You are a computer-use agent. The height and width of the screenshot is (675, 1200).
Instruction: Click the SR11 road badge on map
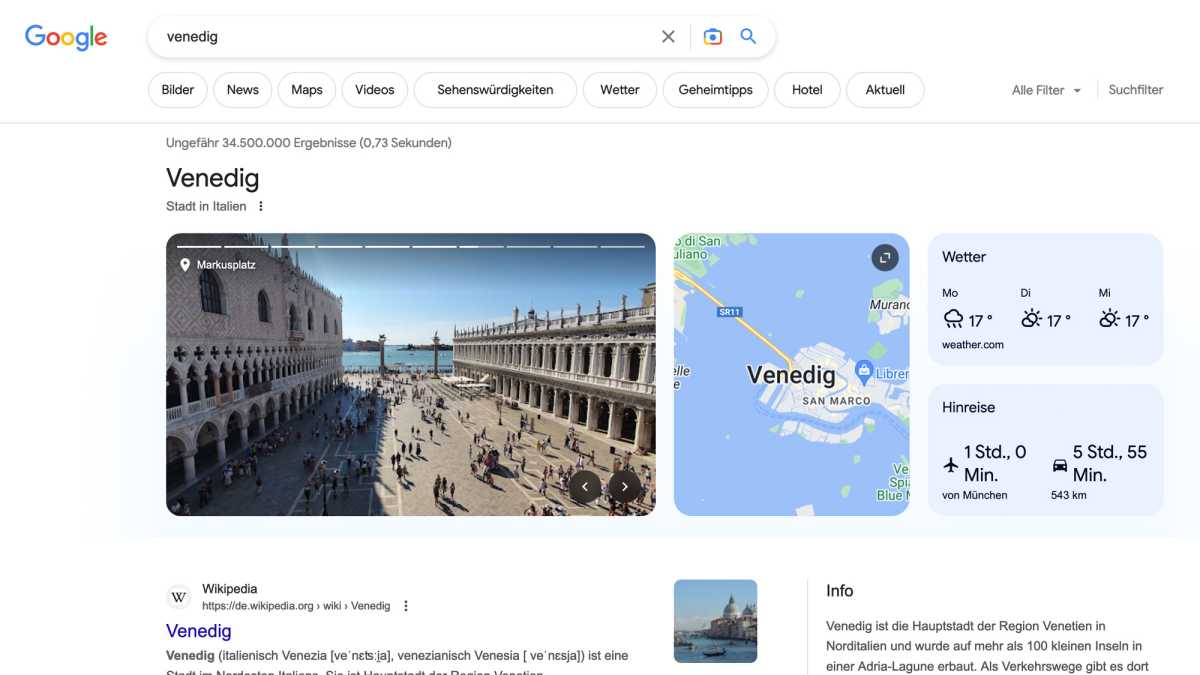(x=729, y=312)
